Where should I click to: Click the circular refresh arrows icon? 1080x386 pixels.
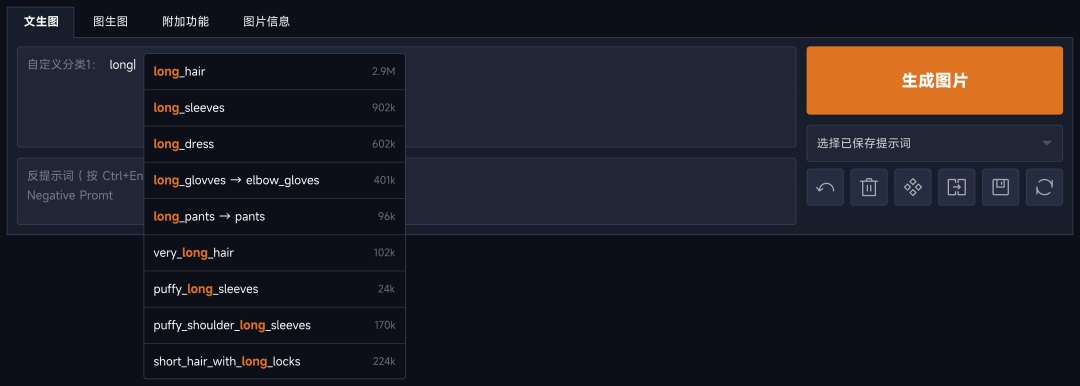1044,187
